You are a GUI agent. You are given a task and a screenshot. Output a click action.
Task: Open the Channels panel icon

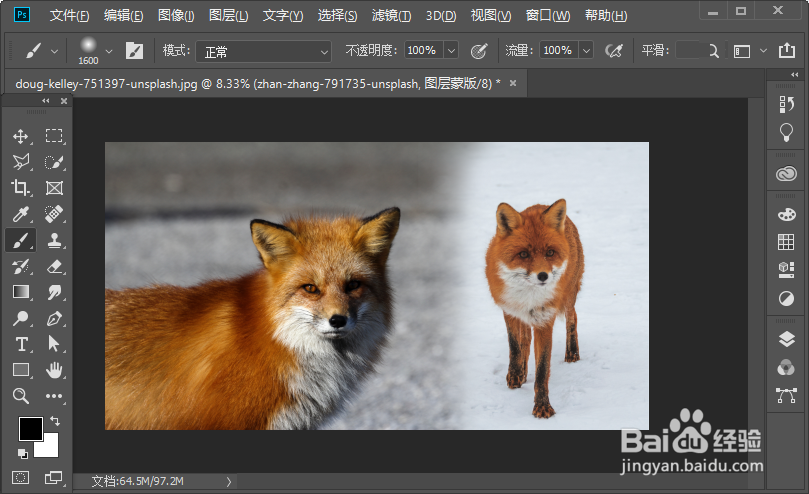pyautogui.click(x=786, y=368)
